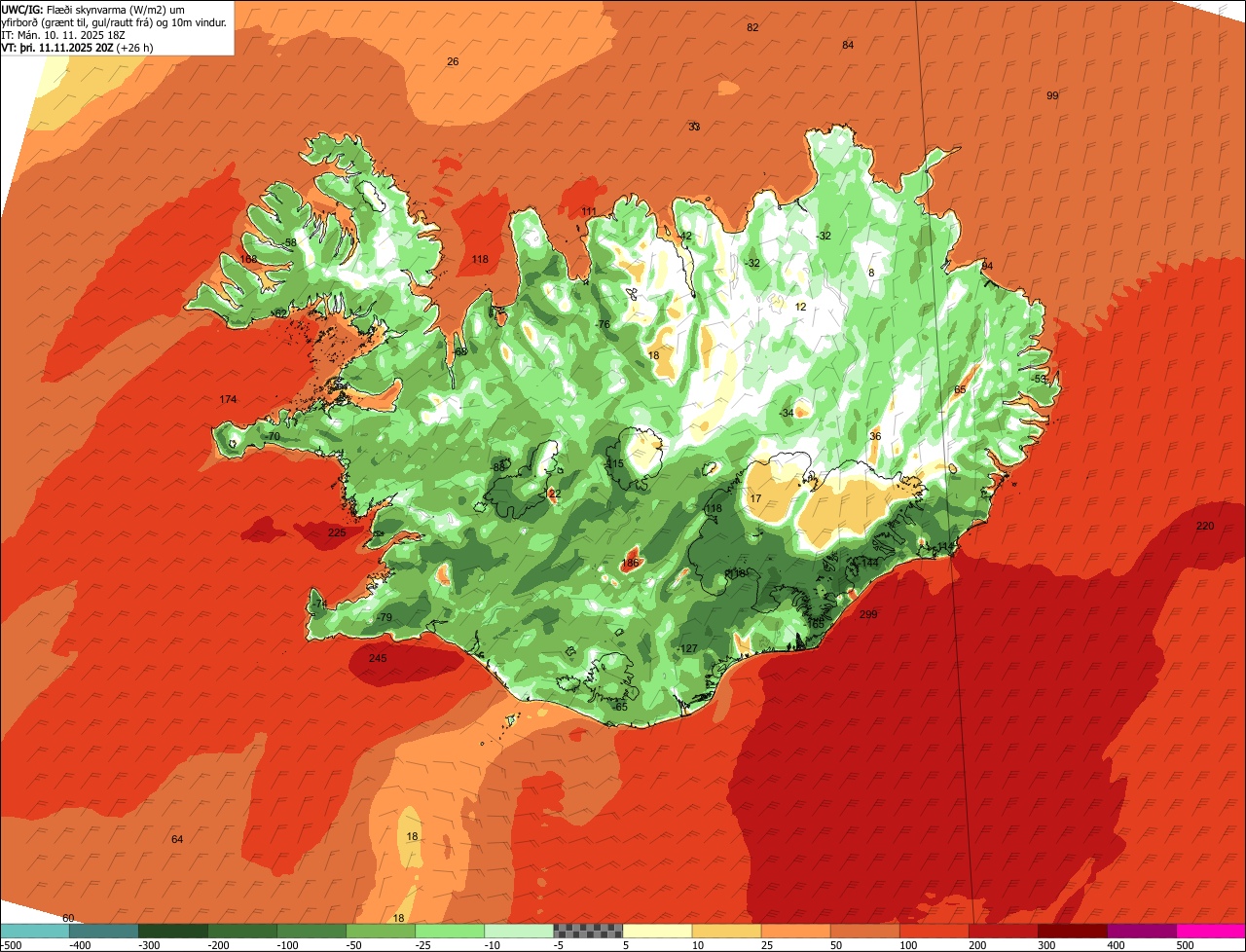
Task: Click the '500' legend label
Action: pyautogui.click(x=1185, y=945)
